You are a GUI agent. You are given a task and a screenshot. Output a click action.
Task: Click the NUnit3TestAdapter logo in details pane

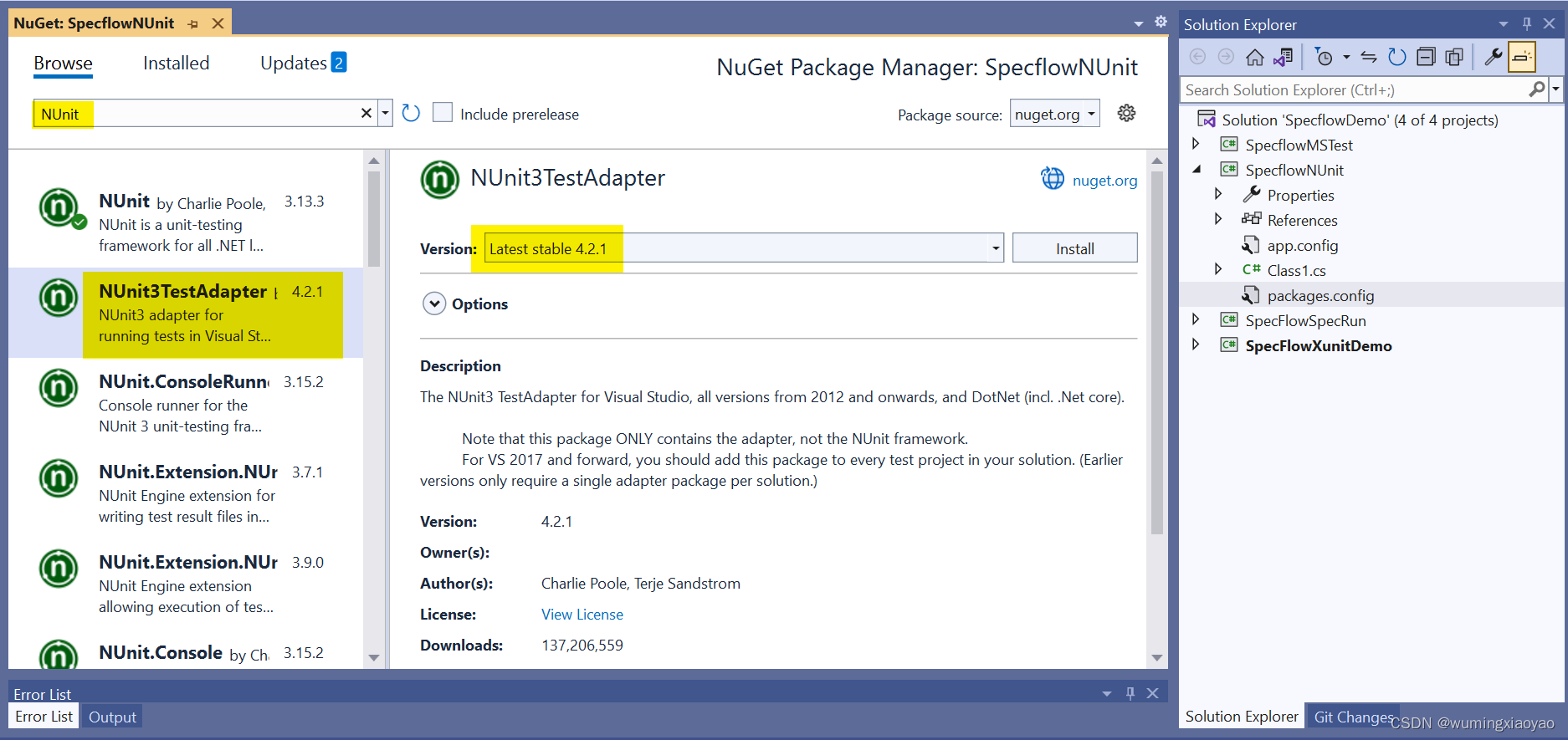pos(440,179)
